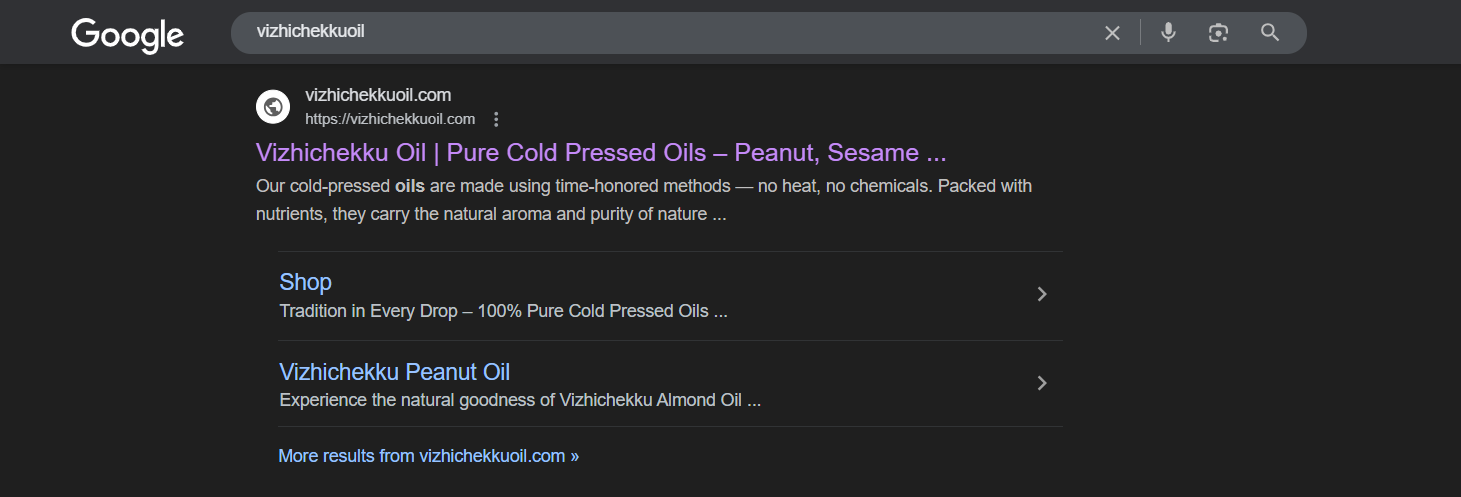Select the Vizhichekku Almond Oil description text
Screen dimensions: 1461x497
point(520,401)
